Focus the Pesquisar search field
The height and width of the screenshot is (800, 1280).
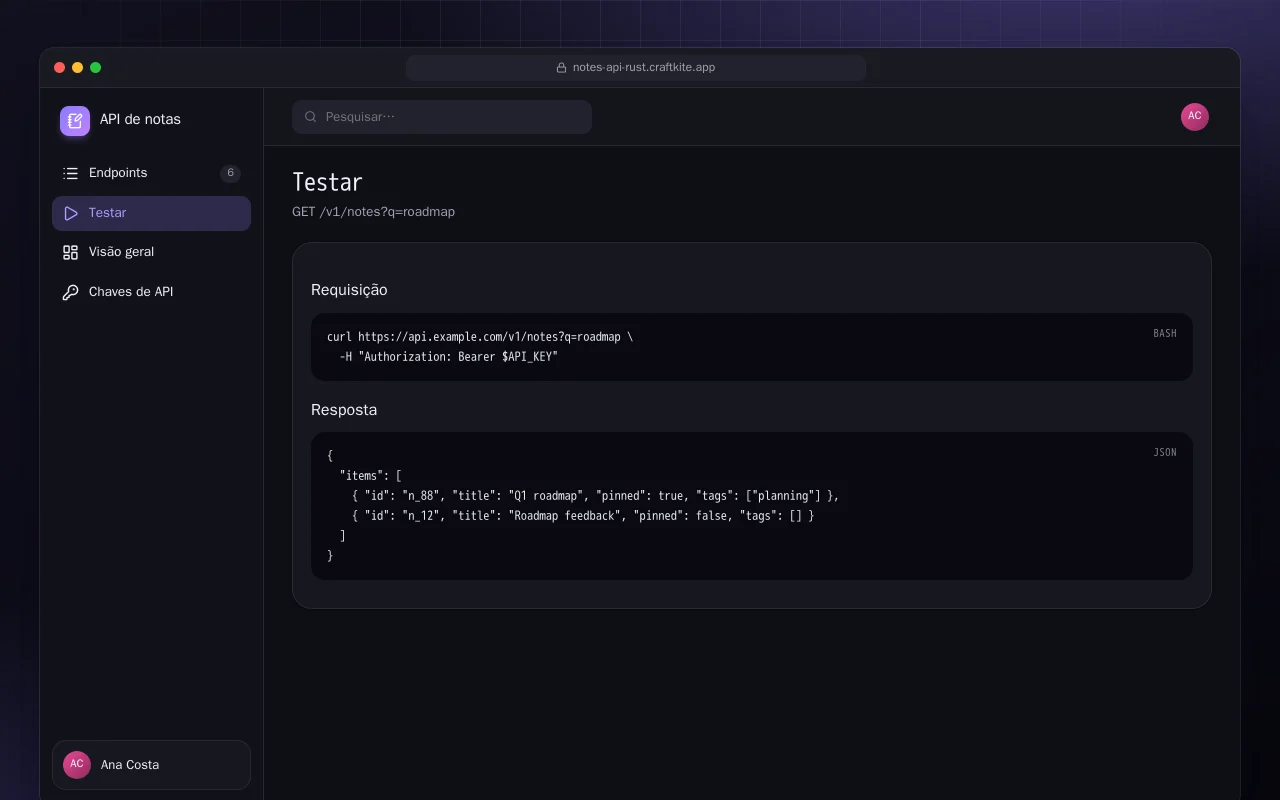(442, 117)
